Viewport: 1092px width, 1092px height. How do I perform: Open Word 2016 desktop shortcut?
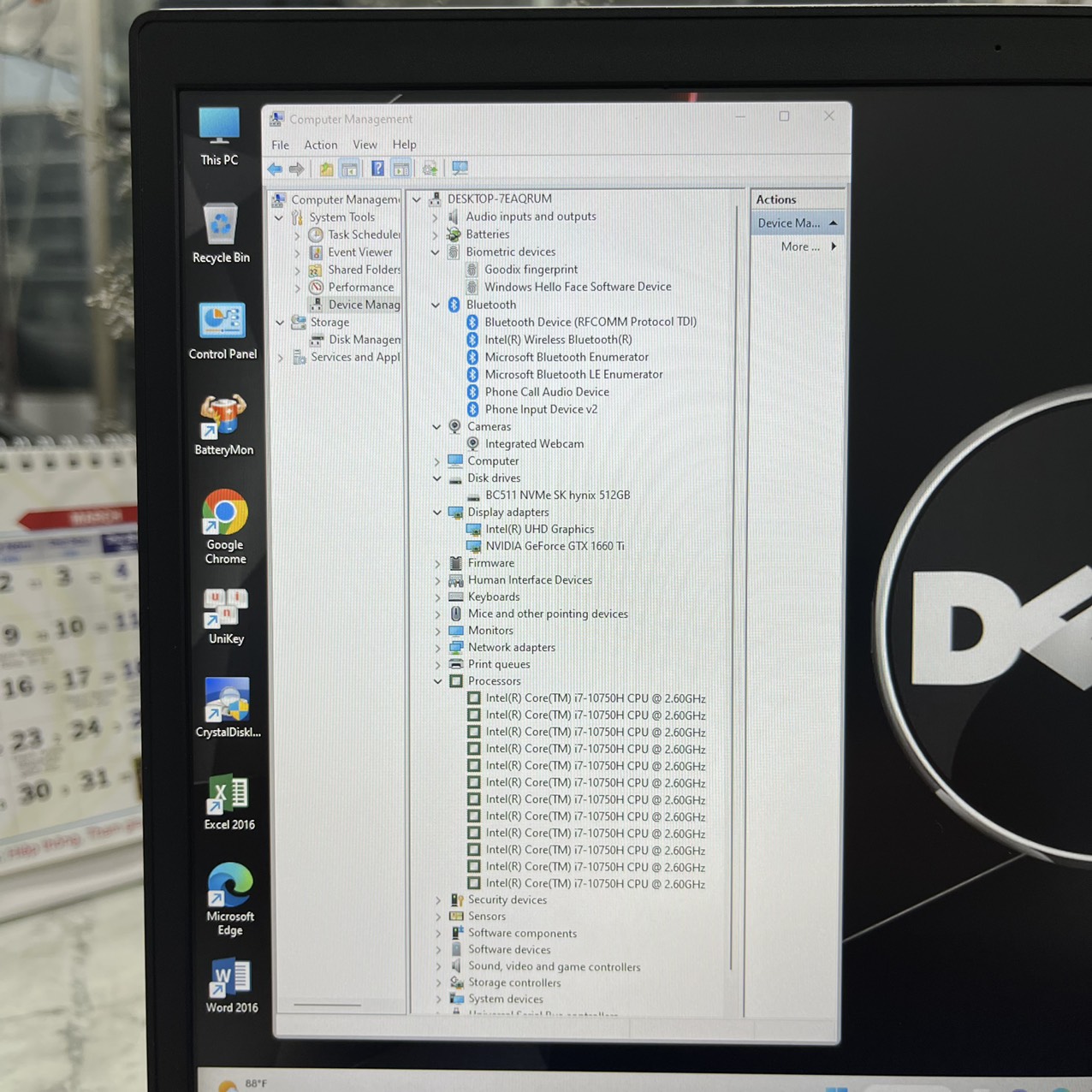click(231, 986)
